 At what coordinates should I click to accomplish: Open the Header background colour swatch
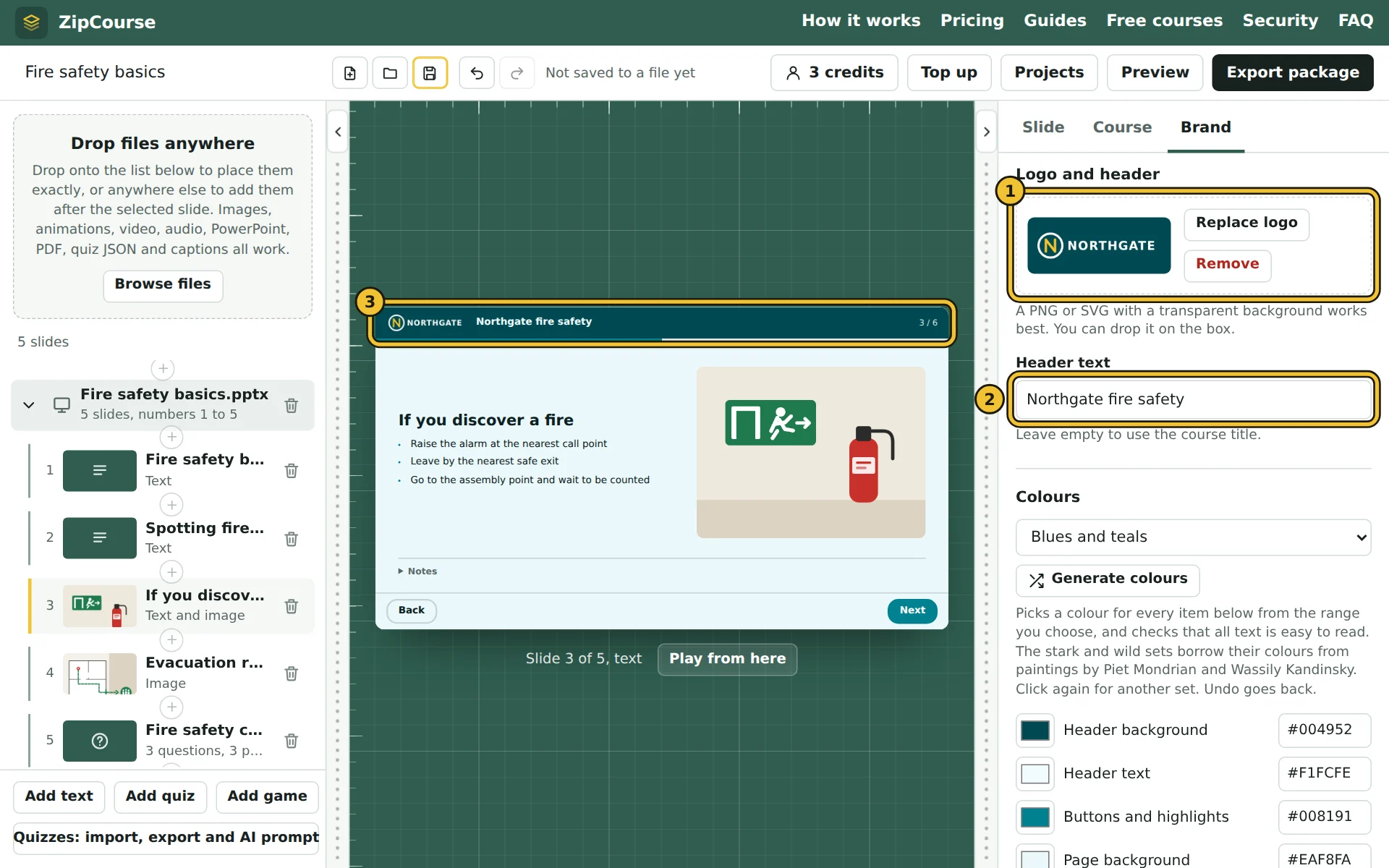(x=1035, y=731)
